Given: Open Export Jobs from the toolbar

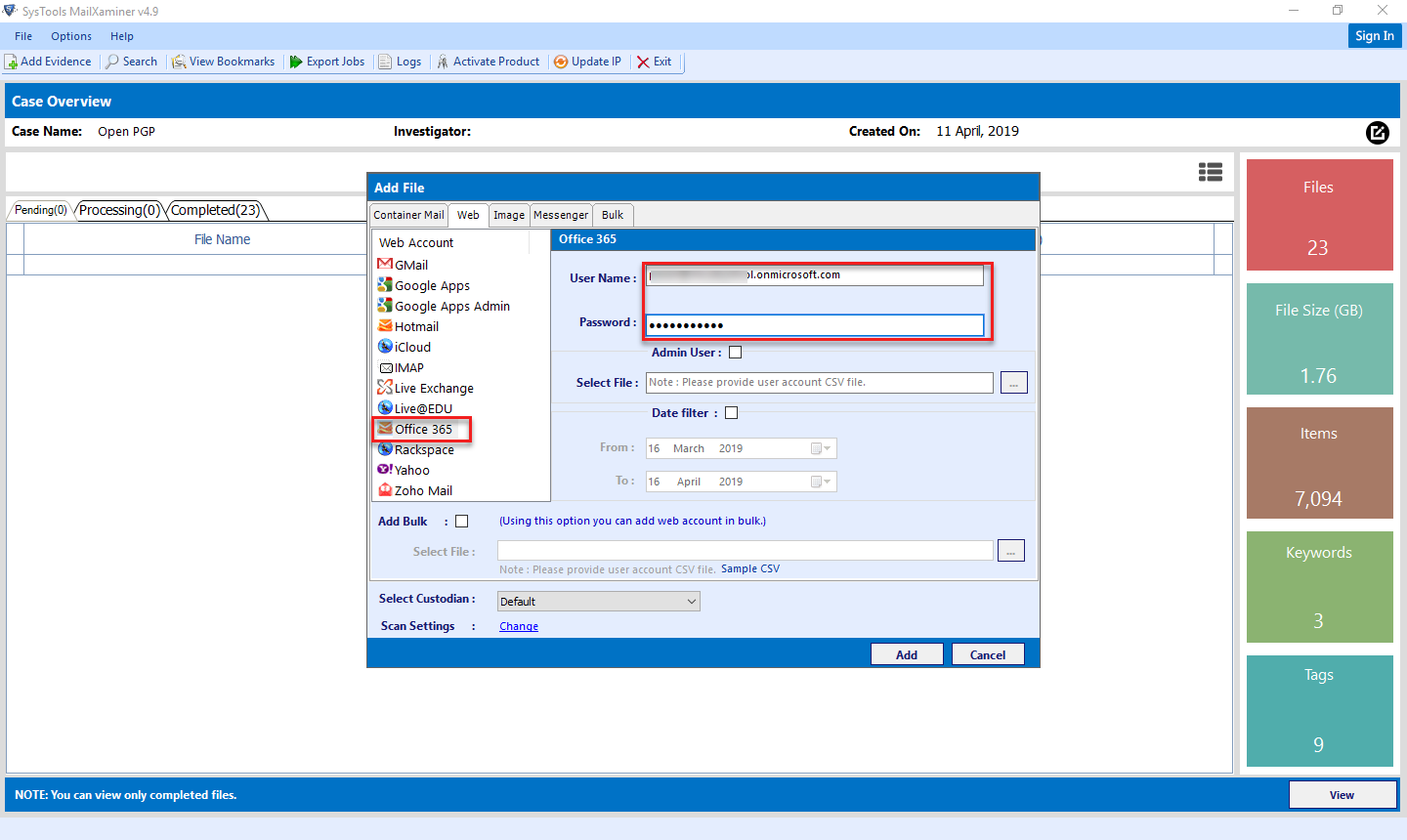Looking at the screenshot, I should 327,61.
